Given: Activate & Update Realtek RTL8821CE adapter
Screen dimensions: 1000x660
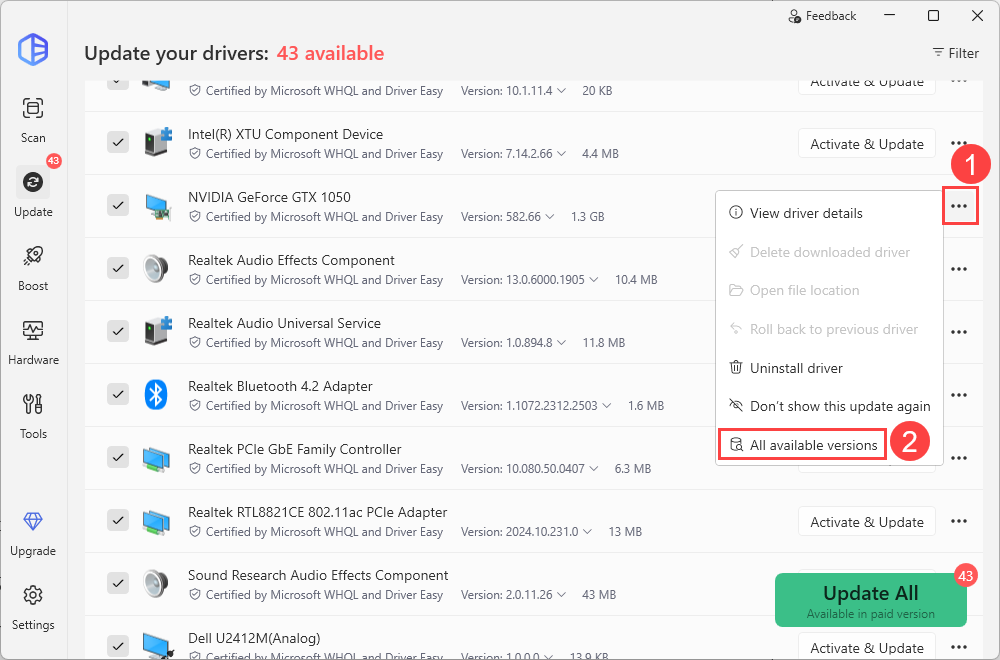Looking at the screenshot, I should tap(867, 522).
